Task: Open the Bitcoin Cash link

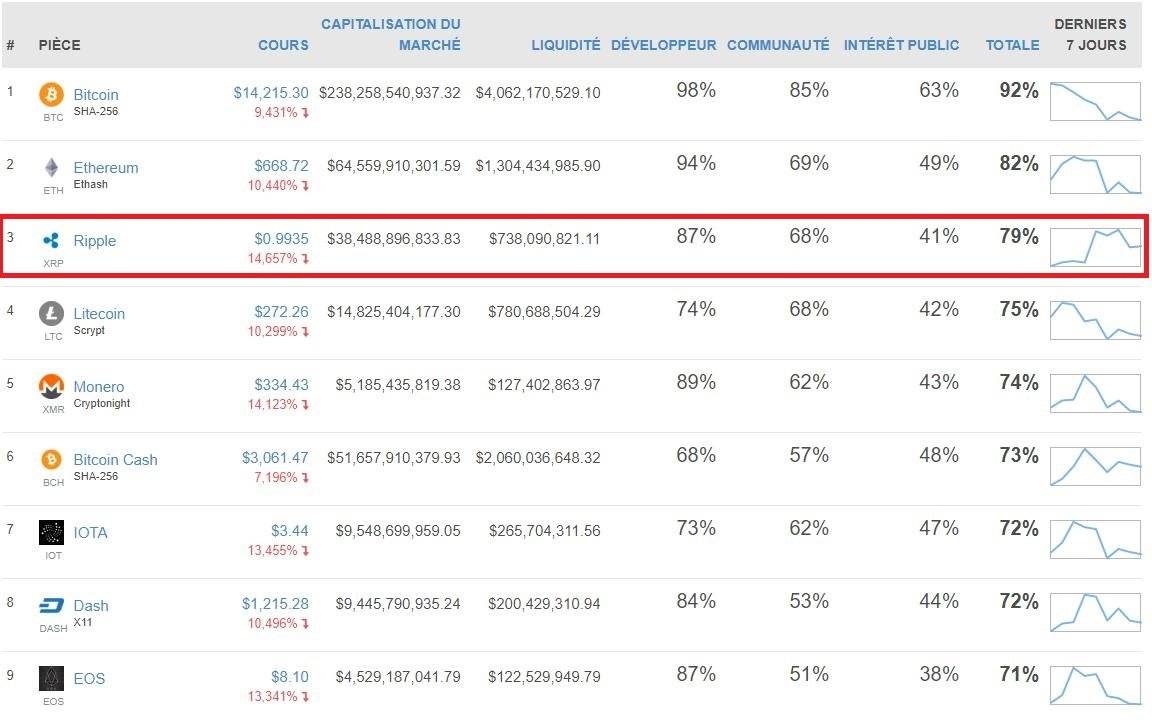Action: pyautogui.click(x=115, y=459)
